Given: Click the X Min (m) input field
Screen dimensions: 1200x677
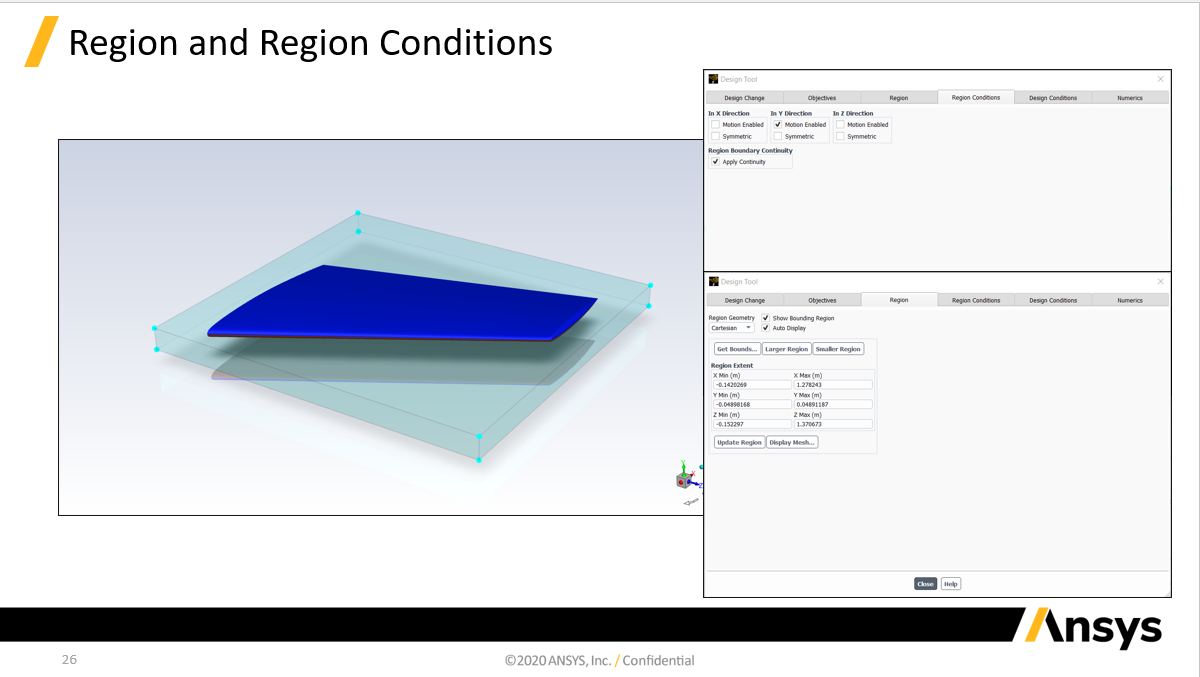Looking at the screenshot, I should tap(751, 384).
